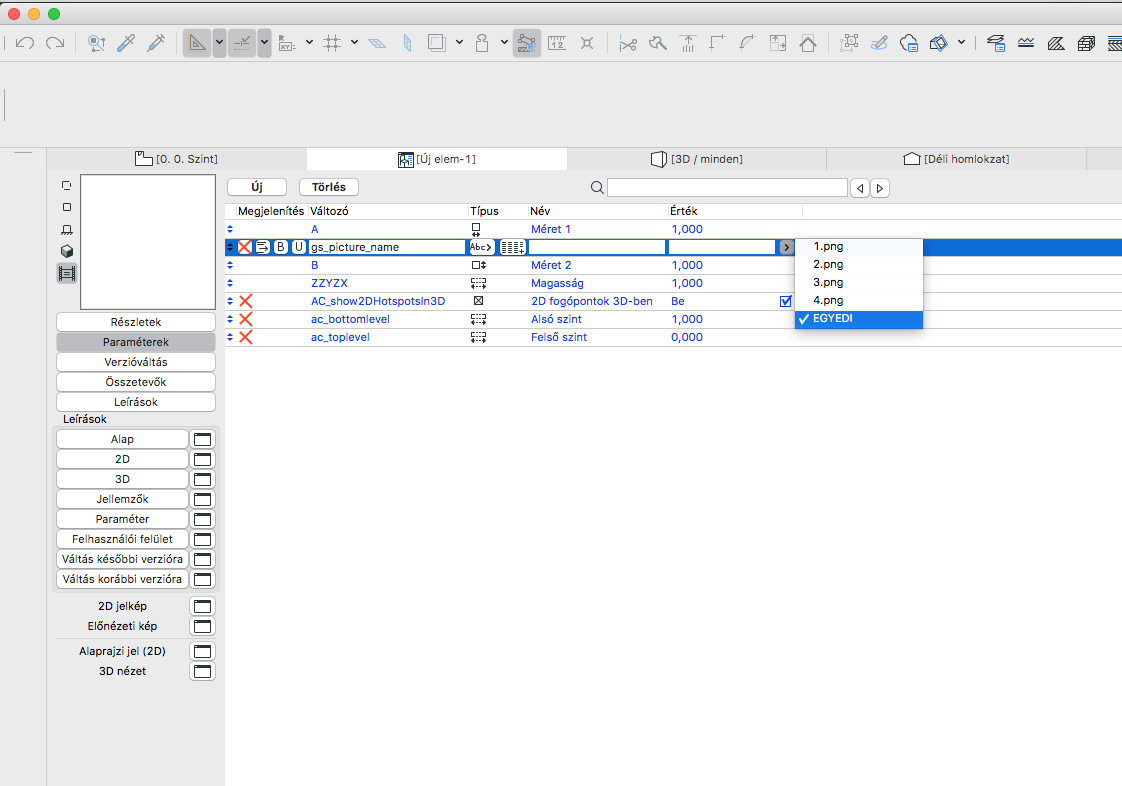Switch to the [Déli homlokzat] tab
Screen dimensions: 1122x786
955,159
